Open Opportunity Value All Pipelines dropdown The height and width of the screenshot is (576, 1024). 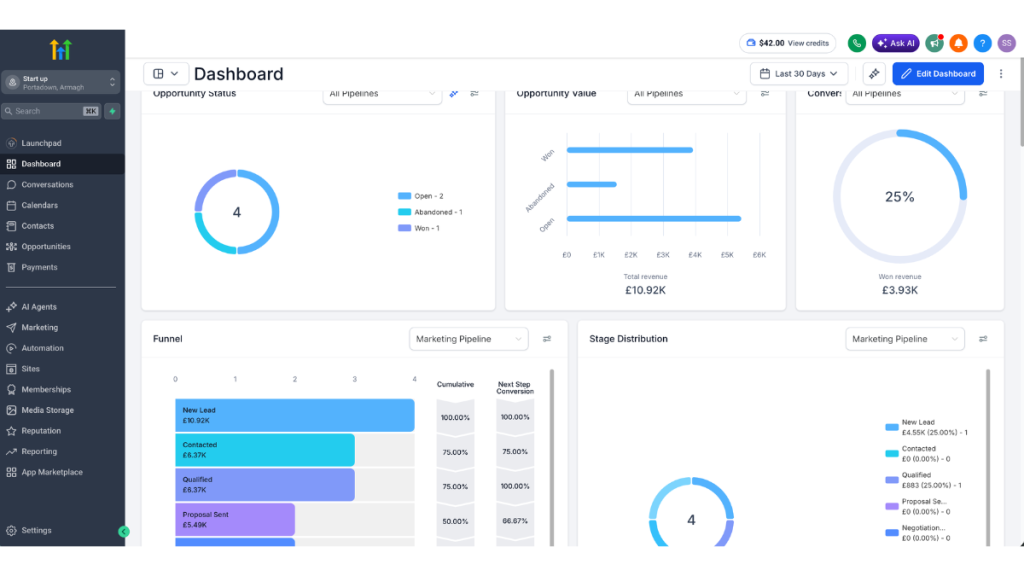pos(686,94)
